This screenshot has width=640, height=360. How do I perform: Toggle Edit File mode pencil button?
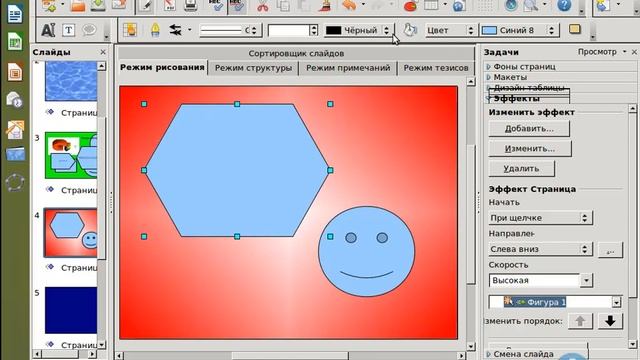(145, 6)
